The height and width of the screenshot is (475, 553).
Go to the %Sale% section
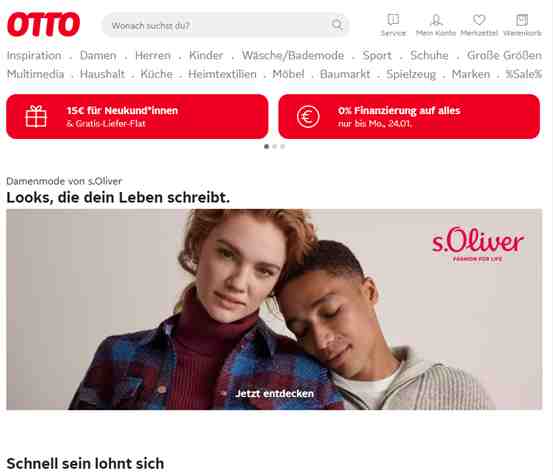(523, 74)
